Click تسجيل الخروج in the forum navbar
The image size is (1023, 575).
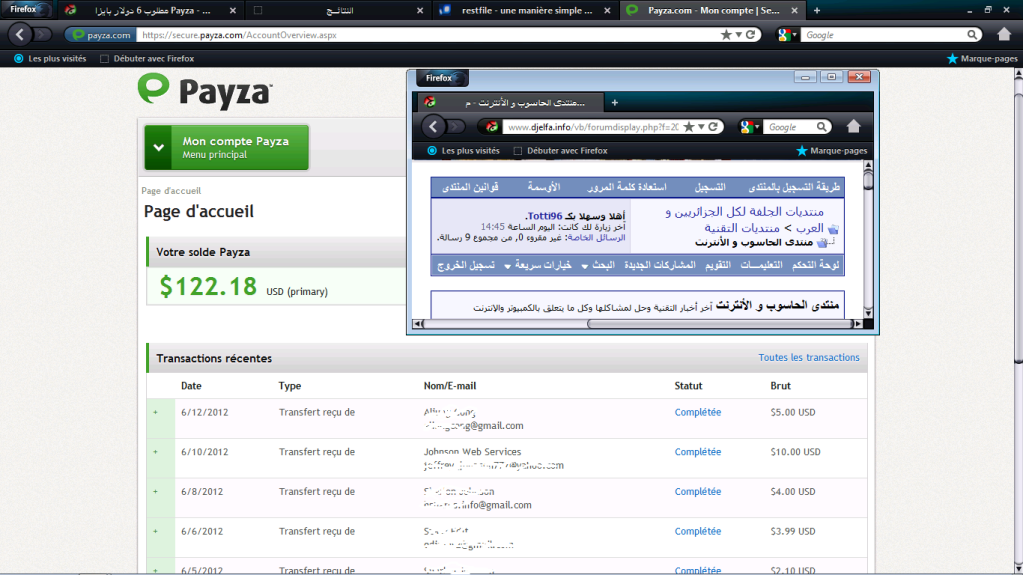[x=466, y=265]
